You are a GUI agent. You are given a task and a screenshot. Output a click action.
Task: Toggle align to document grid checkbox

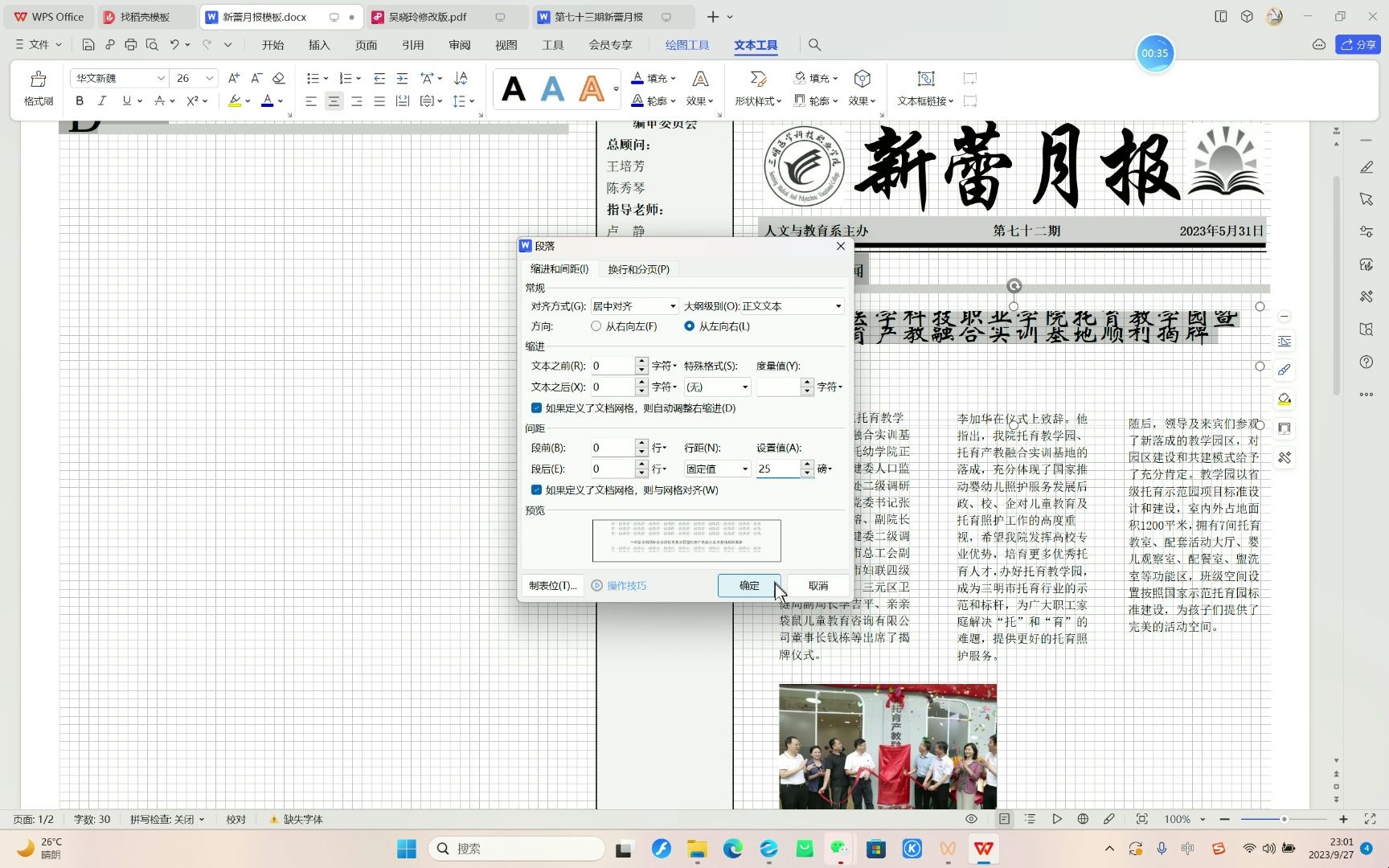click(x=536, y=490)
